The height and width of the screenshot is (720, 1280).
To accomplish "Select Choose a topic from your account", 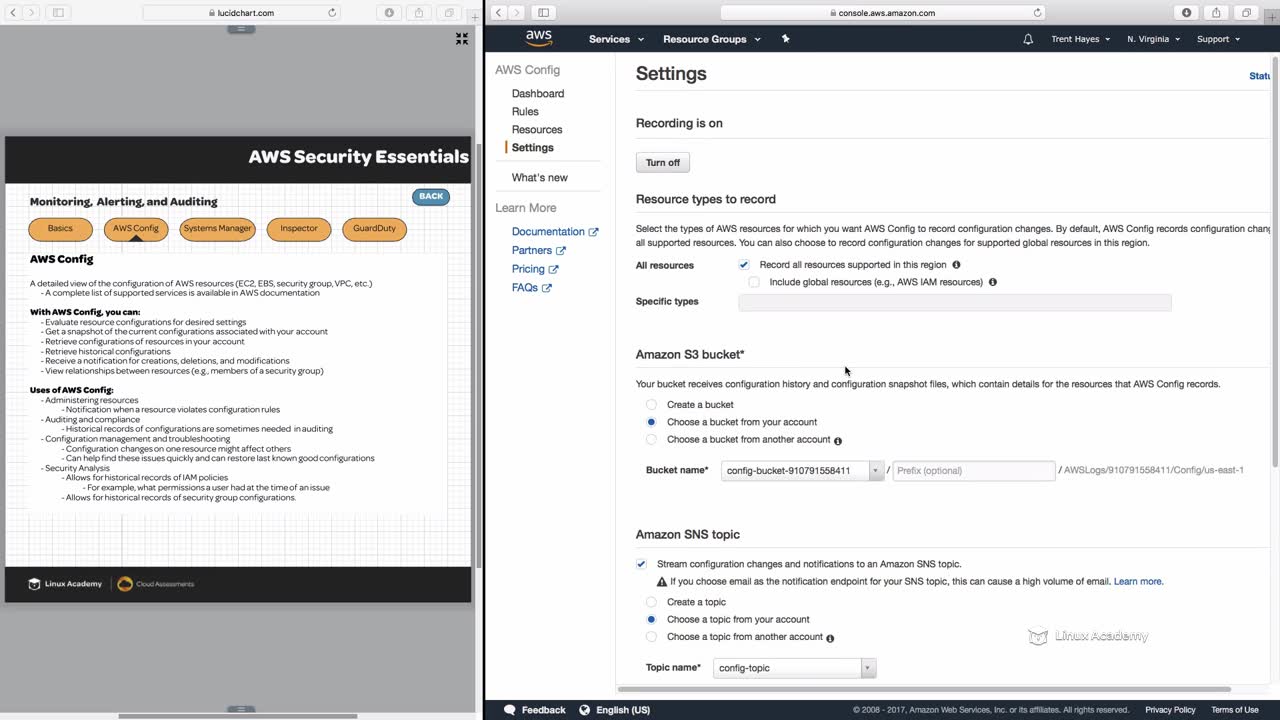I will (x=651, y=619).
